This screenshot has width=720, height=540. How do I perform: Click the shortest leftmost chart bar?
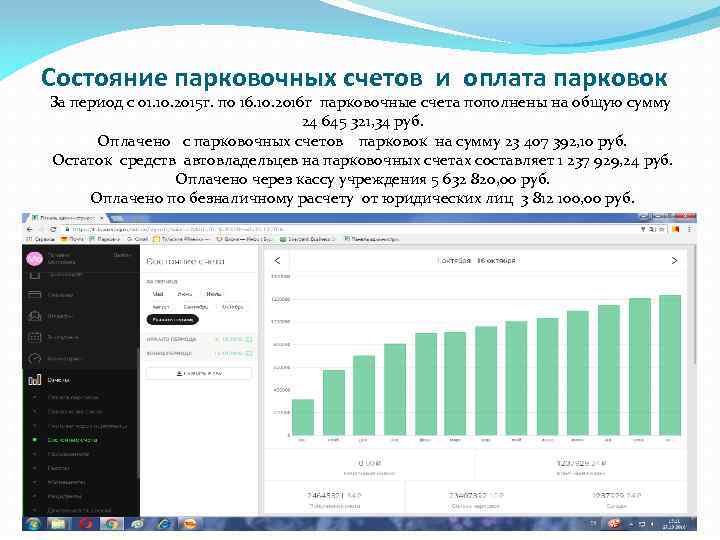303,417
